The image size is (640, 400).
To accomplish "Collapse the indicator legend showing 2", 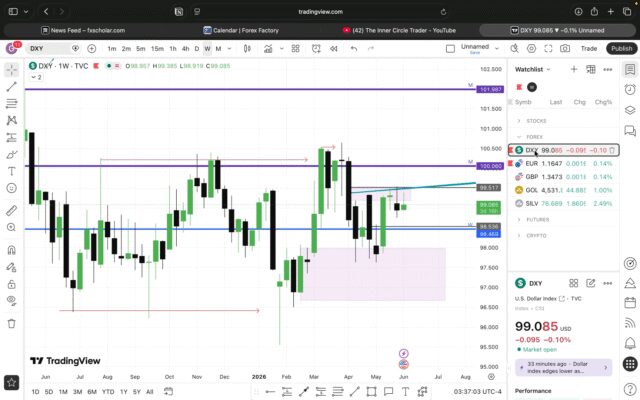I will point(36,77).
